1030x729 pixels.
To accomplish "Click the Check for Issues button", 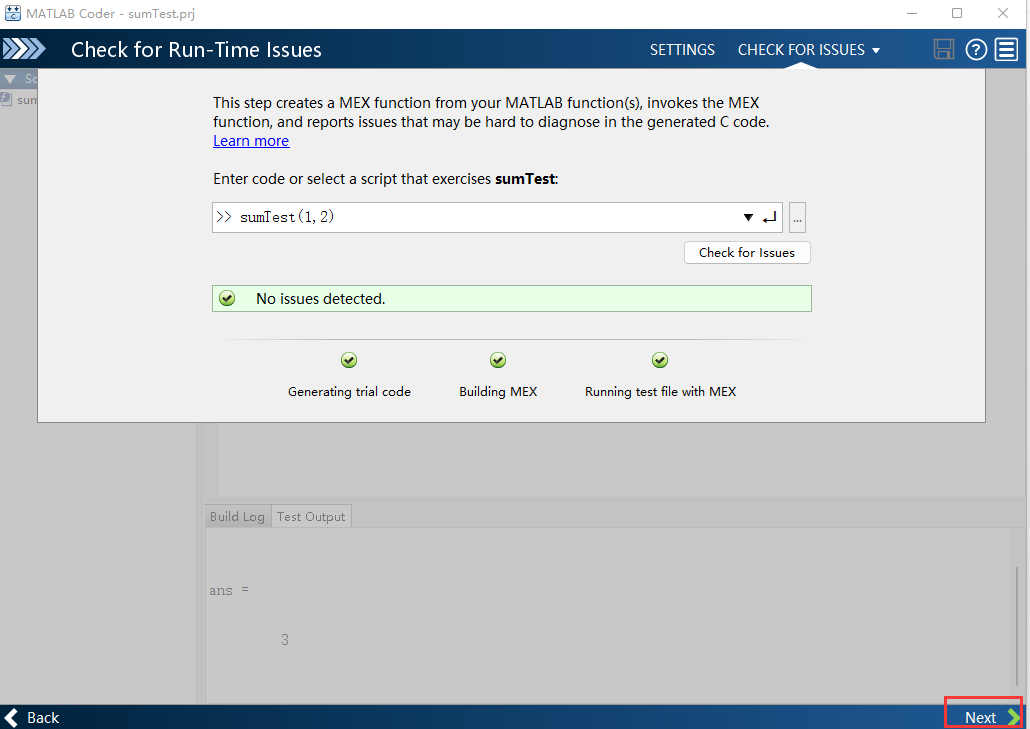I will pyautogui.click(x=747, y=253).
